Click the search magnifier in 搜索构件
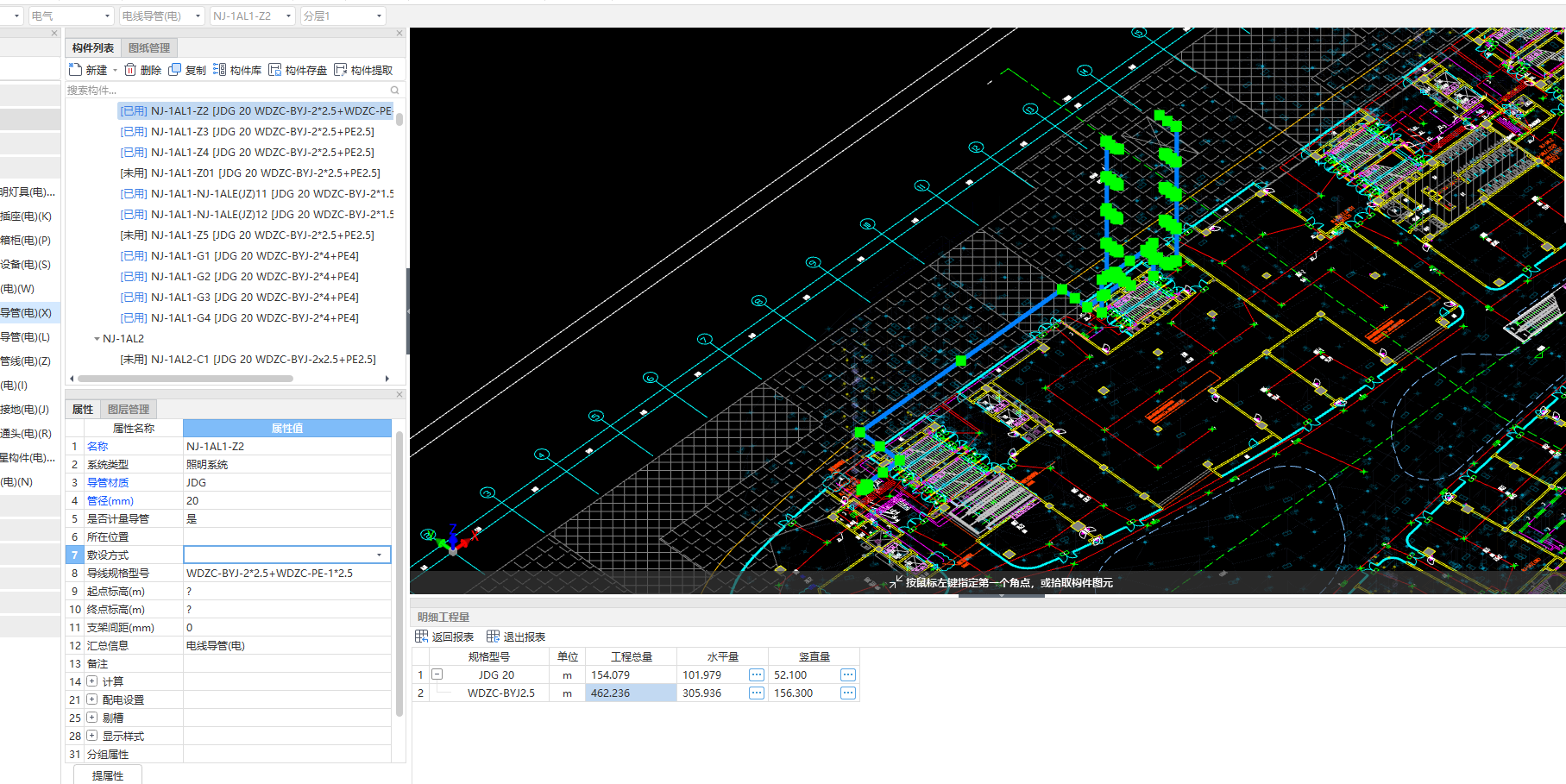1566x784 pixels. [x=395, y=91]
